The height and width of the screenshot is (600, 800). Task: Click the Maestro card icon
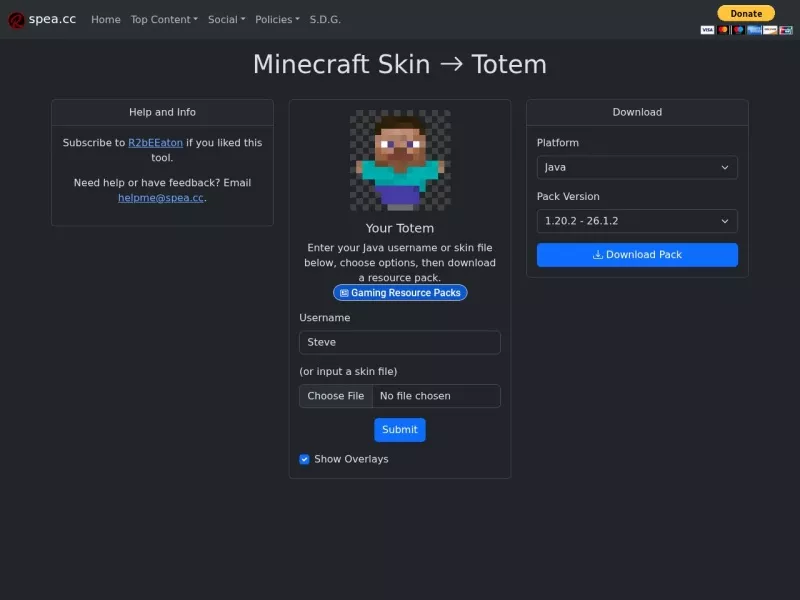click(738, 30)
